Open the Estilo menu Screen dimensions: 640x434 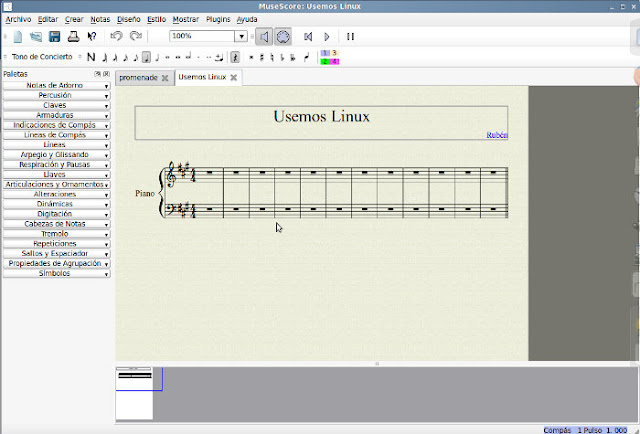156,19
